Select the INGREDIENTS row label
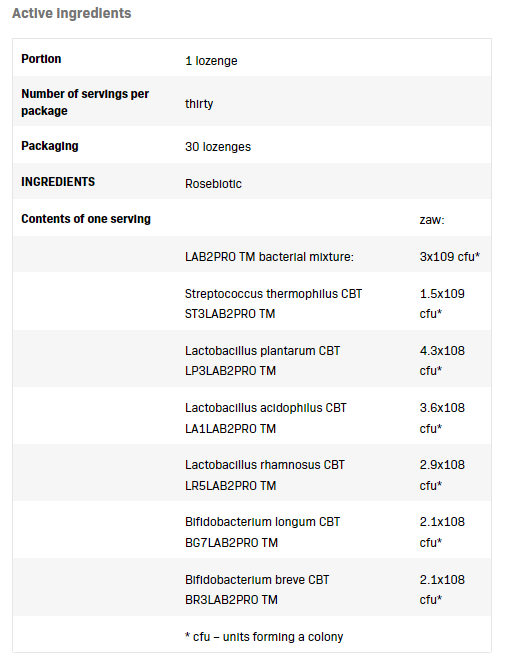The width and height of the screenshot is (506, 663). point(58,182)
